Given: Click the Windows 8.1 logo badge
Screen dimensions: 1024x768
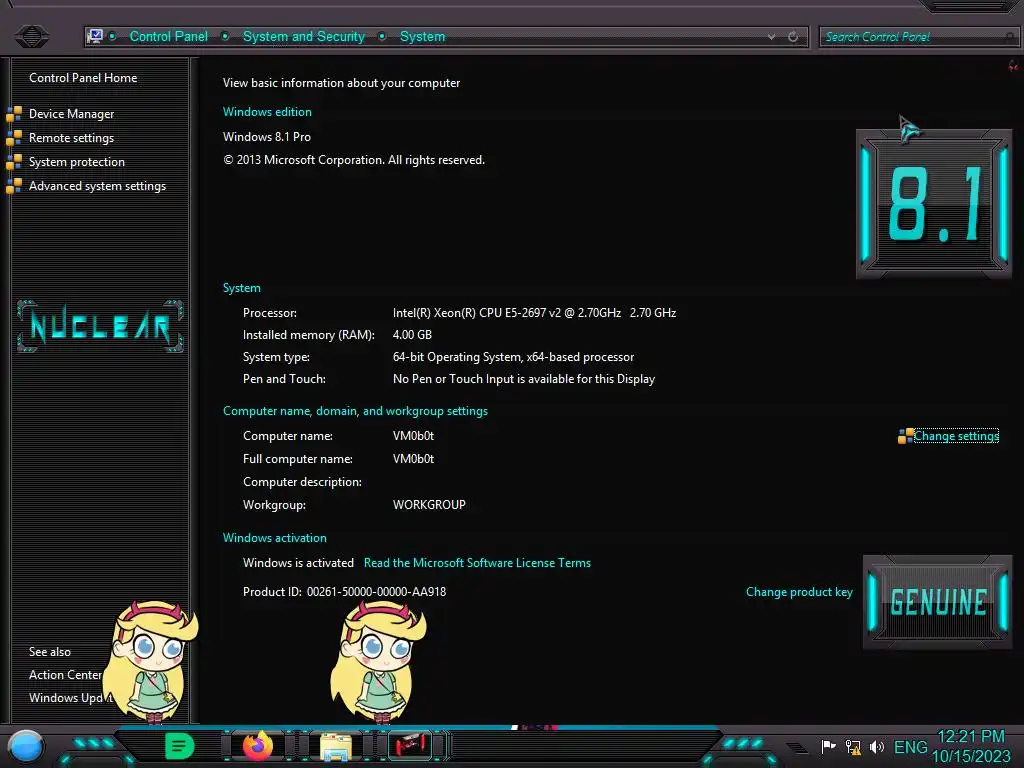Looking at the screenshot, I should (934, 204).
